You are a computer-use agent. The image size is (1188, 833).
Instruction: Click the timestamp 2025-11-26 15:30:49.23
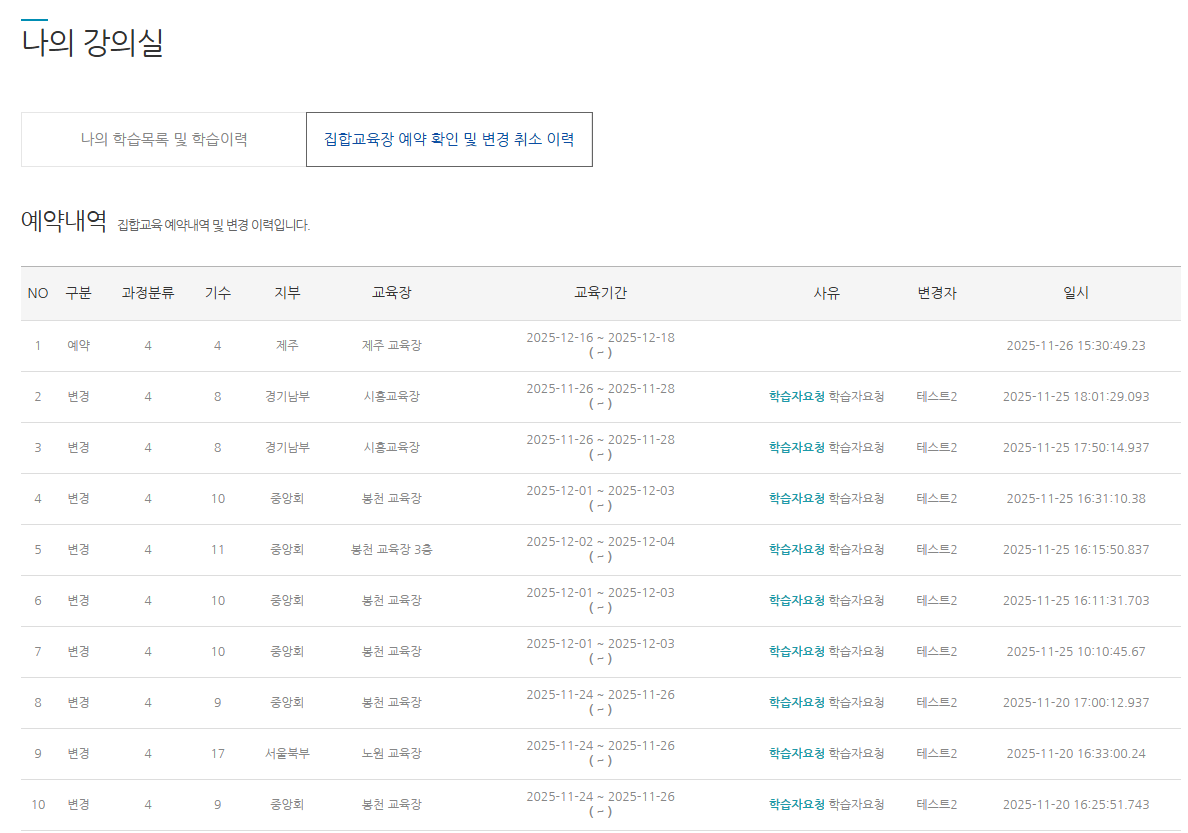tap(1076, 345)
